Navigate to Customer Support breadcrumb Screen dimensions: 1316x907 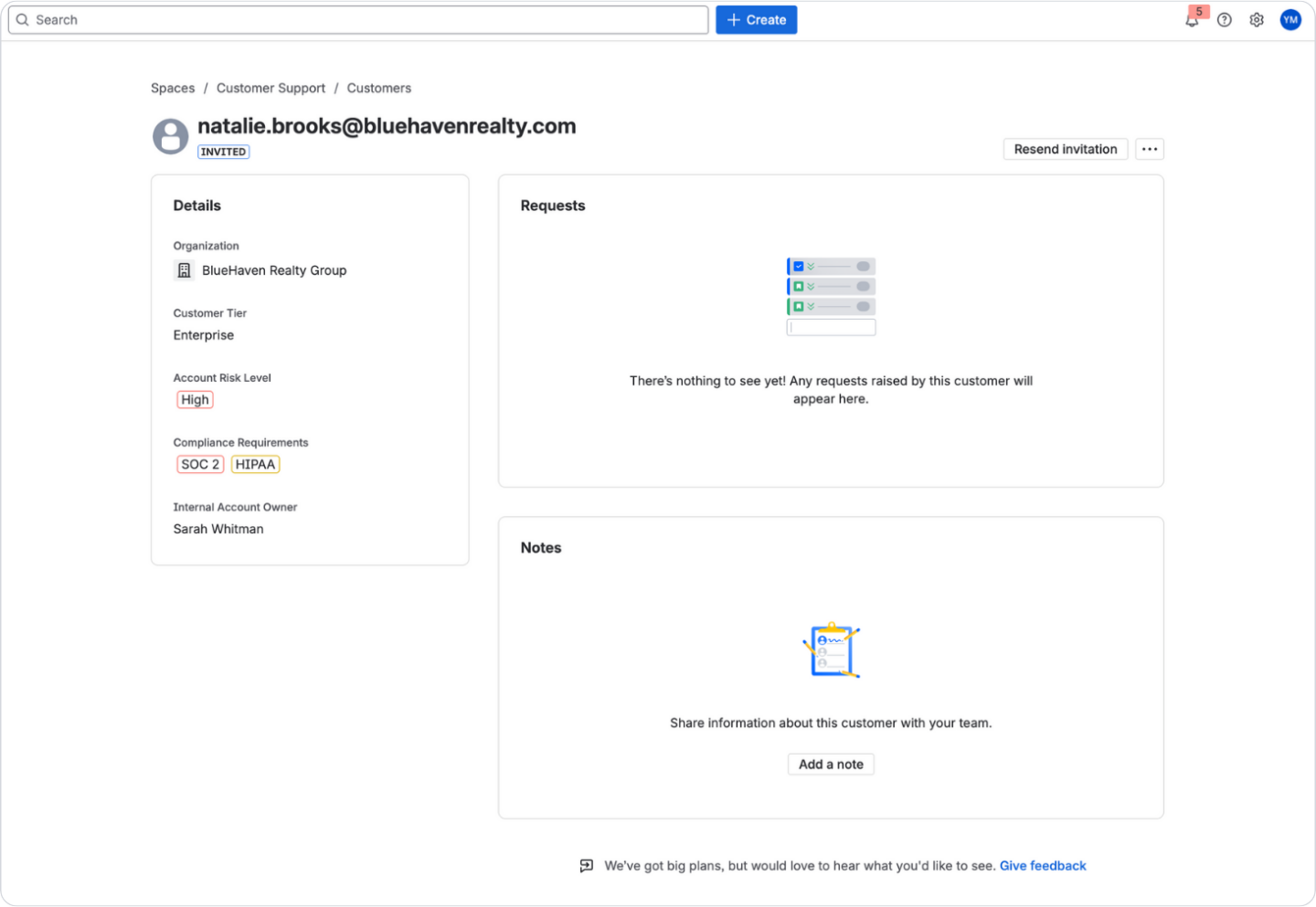pyautogui.click(x=271, y=88)
